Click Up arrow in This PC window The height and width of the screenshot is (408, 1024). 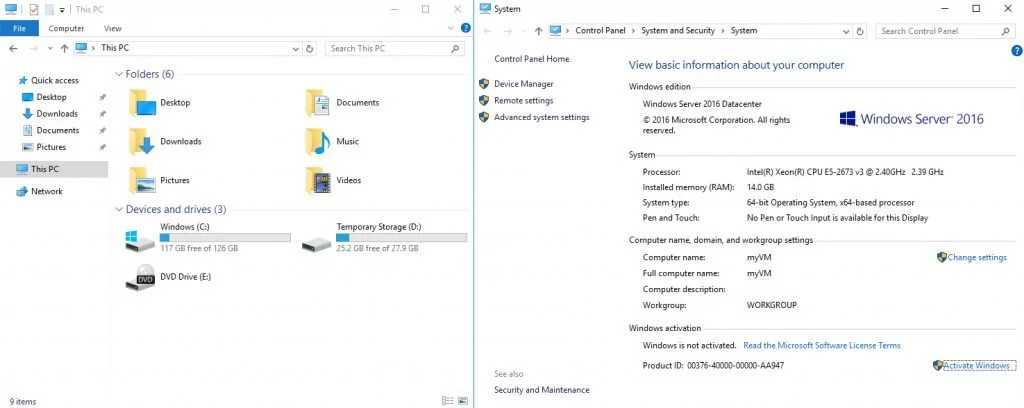click(x=64, y=48)
